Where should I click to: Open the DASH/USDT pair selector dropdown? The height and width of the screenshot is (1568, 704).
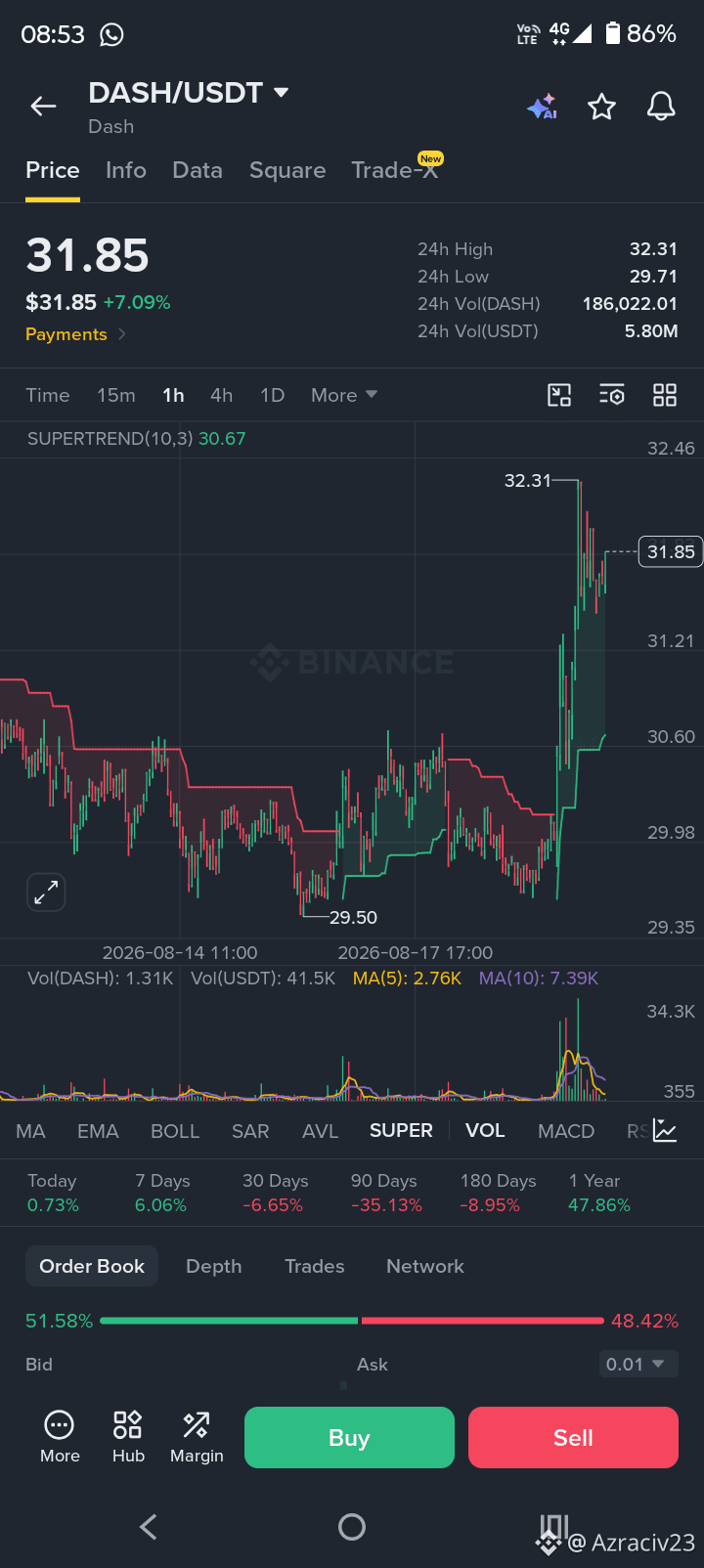tap(189, 93)
